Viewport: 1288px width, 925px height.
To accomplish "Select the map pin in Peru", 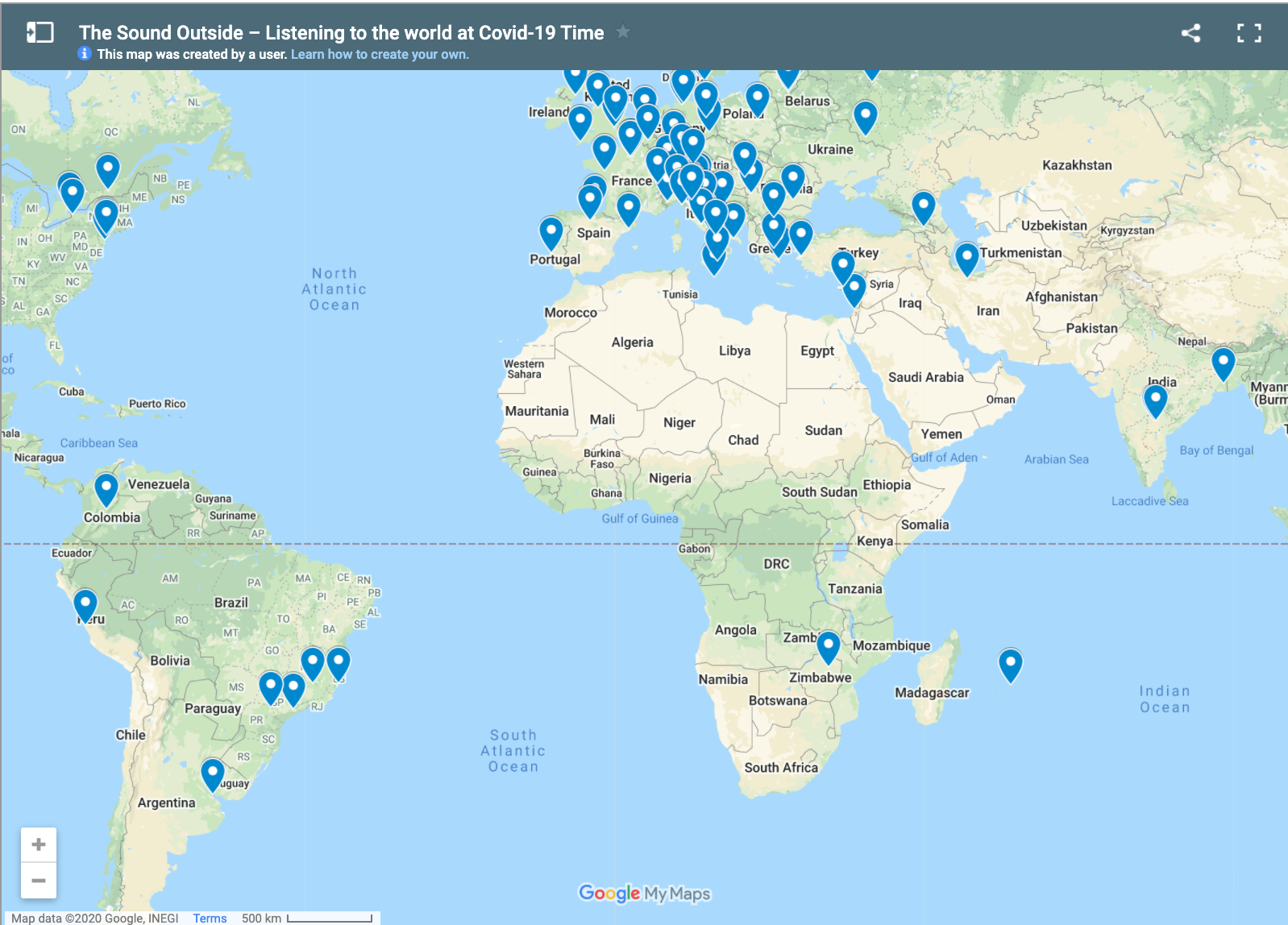I will click(x=85, y=604).
